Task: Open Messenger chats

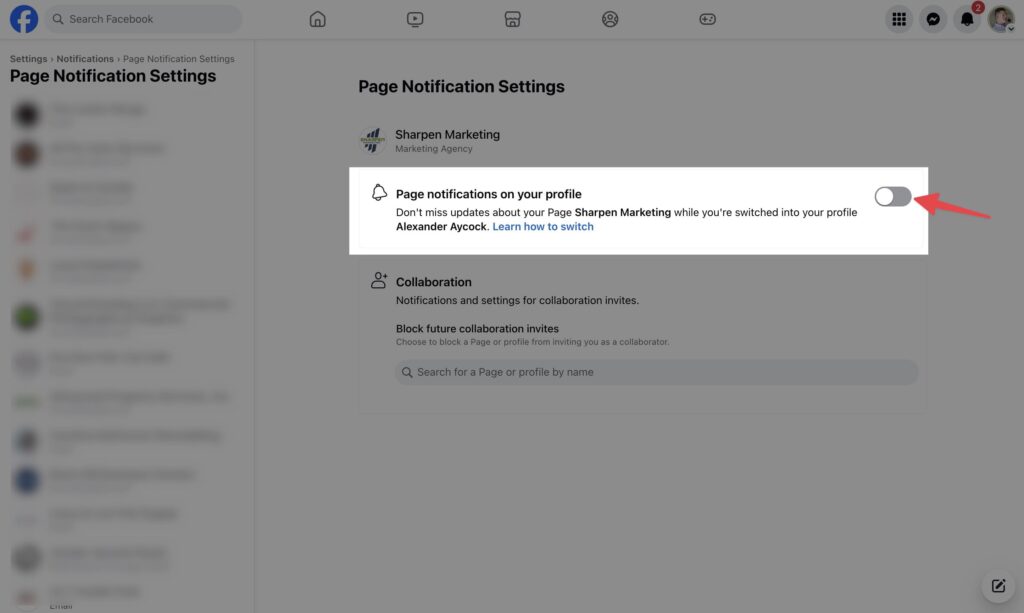Action: pyautogui.click(x=933, y=19)
